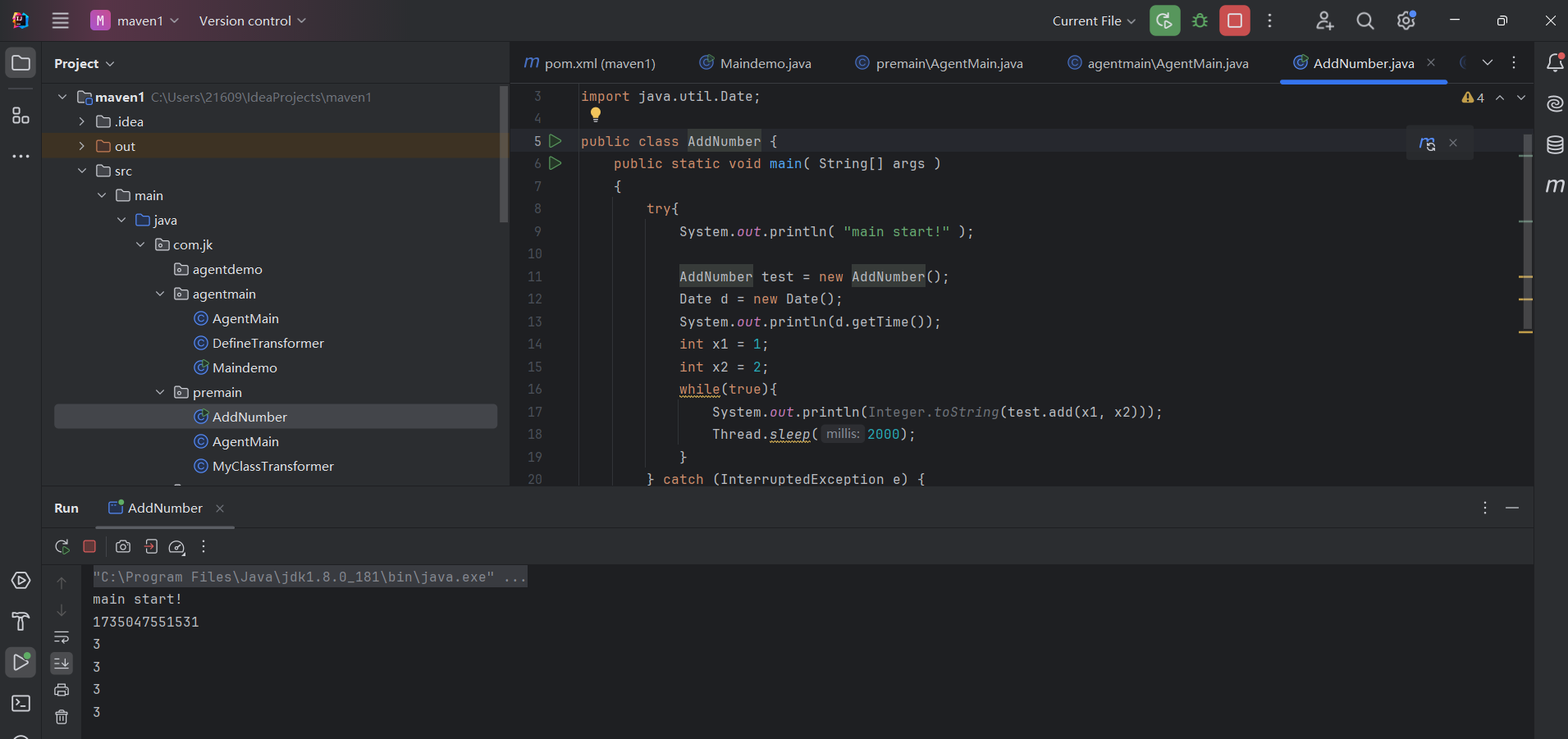Open editor tab options kebab
1568x739 pixels.
1514,62
